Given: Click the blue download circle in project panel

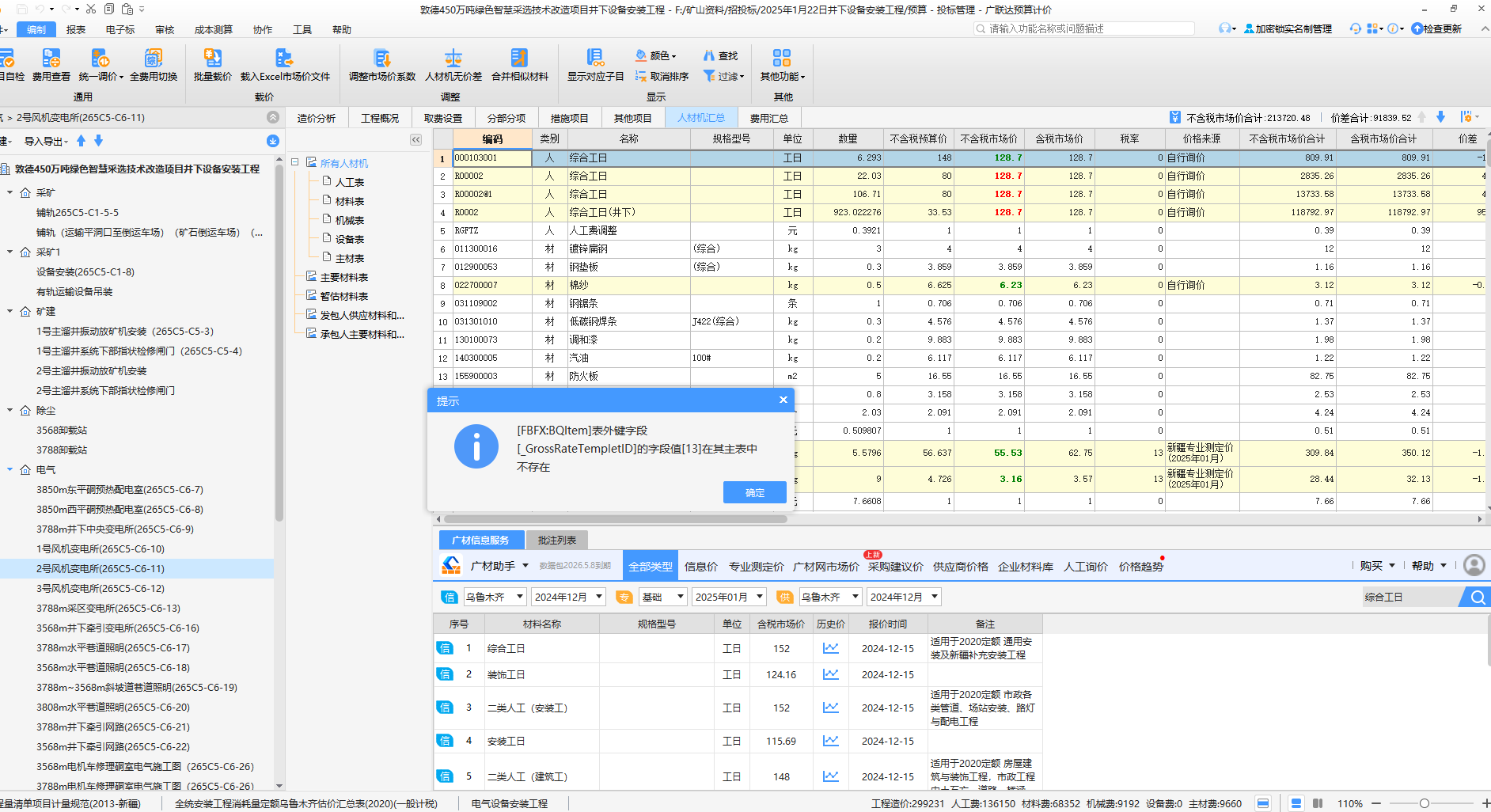Looking at the screenshot, I should [273, 141].
